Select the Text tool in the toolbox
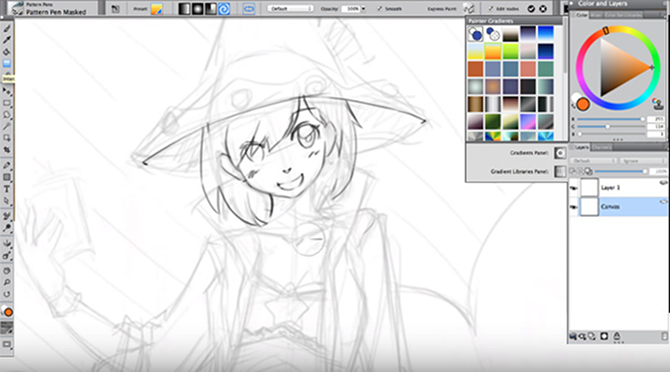 7,189
